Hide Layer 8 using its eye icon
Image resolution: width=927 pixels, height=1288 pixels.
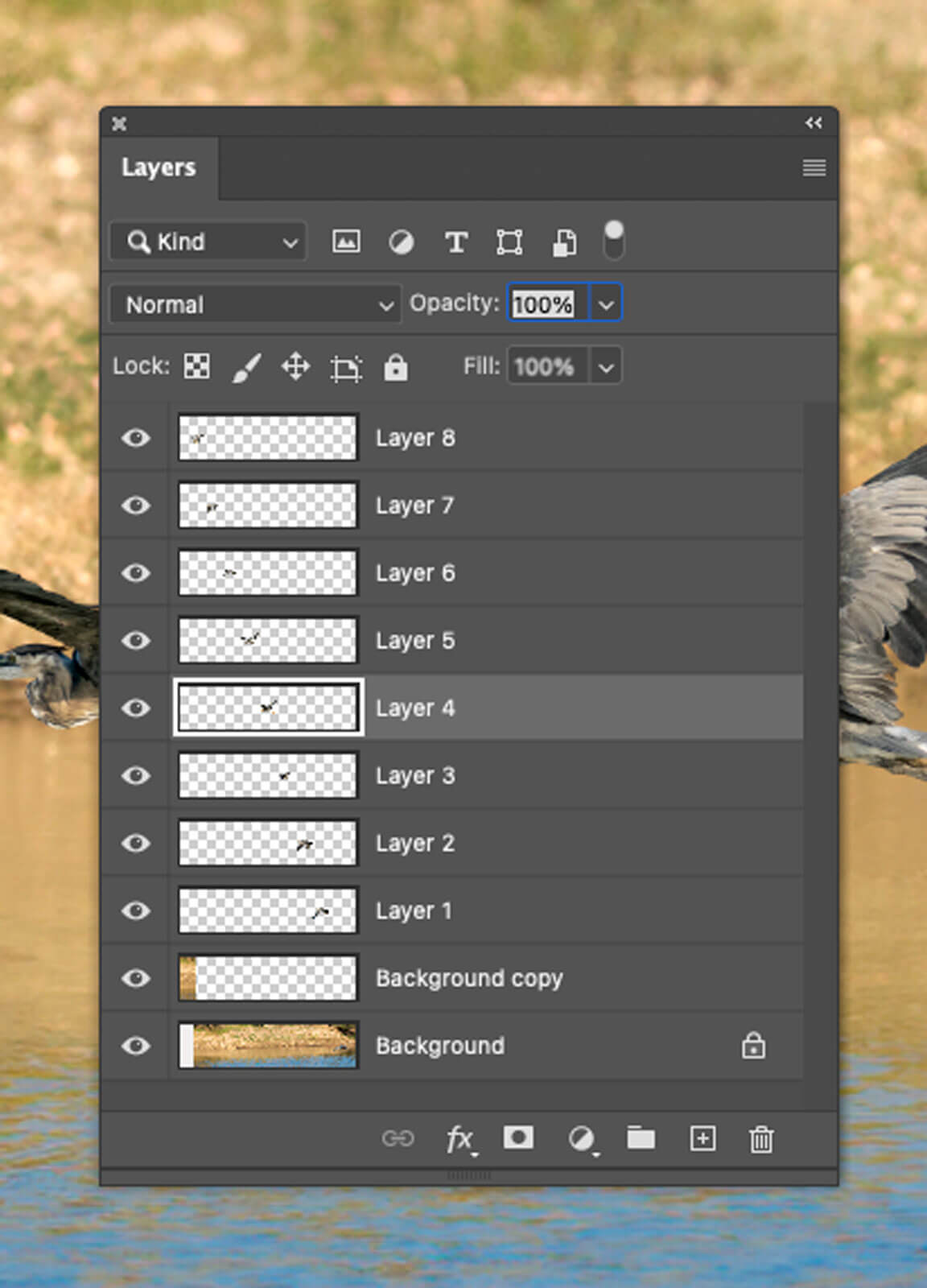136,438
